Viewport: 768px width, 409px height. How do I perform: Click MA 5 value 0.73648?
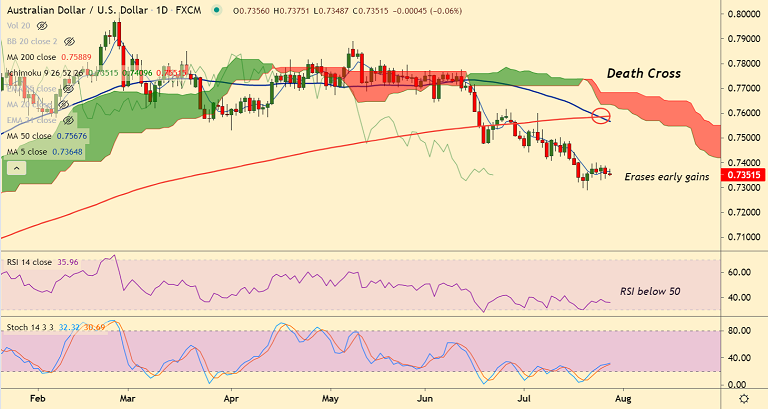tap(68, 152)
